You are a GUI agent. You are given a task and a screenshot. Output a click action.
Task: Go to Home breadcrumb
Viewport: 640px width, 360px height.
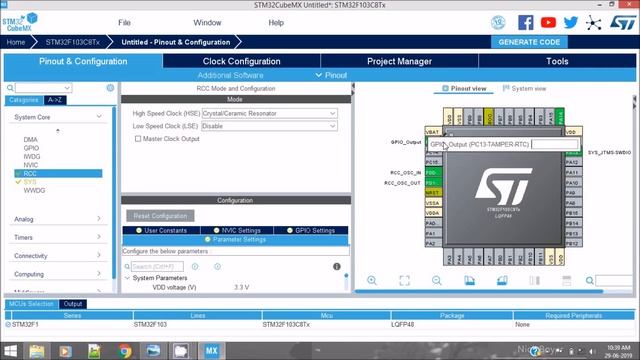pos(16,42)
